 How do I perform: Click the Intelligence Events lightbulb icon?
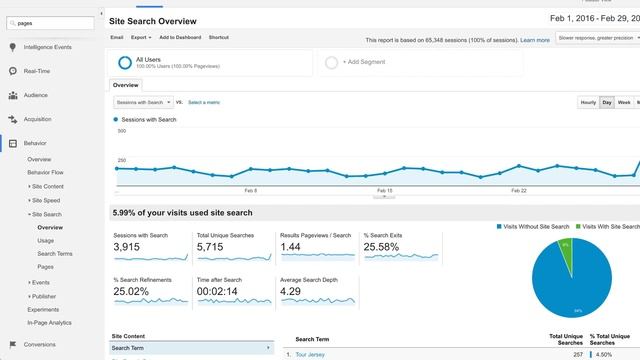click(13, 47)
